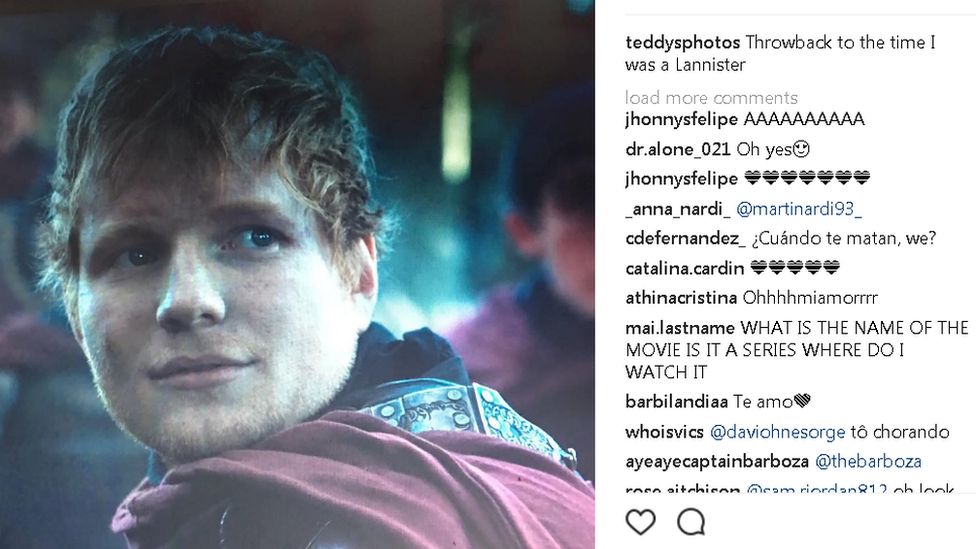
Task: Go to catalina.cardin's profile
Action: (684, 268)
